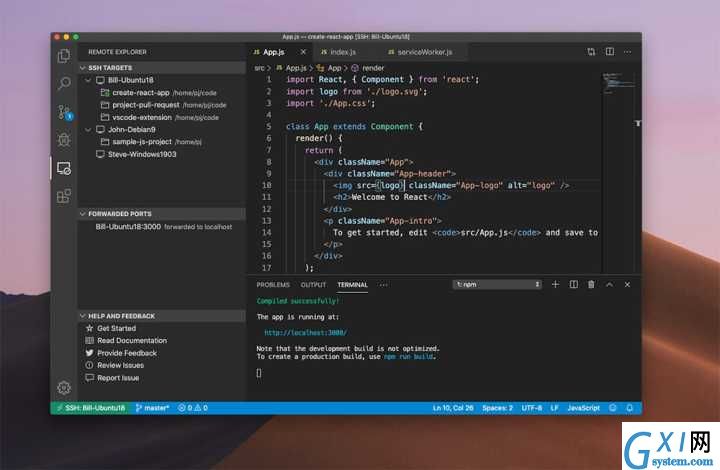Split the terminal panel

pos(574,285)
